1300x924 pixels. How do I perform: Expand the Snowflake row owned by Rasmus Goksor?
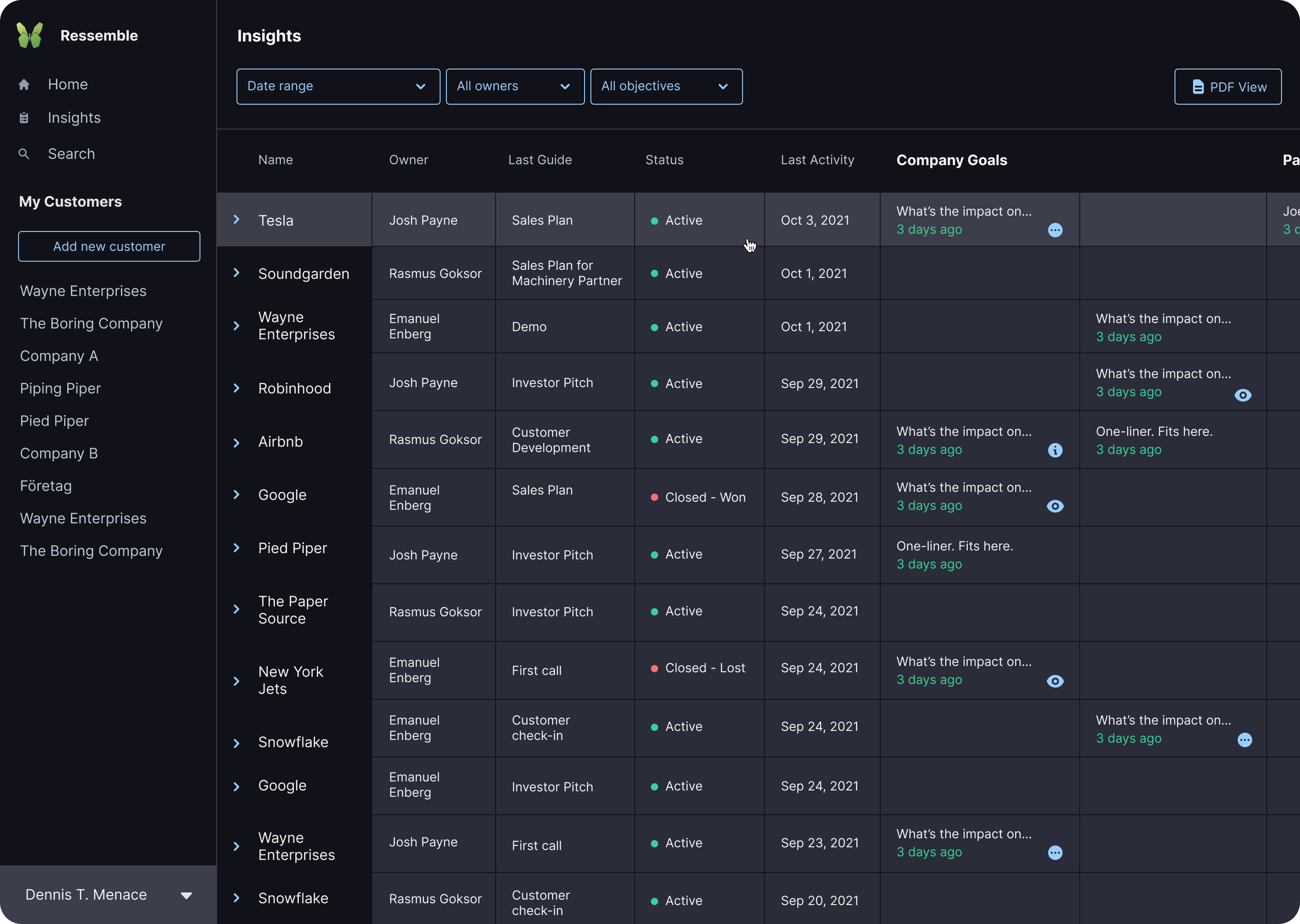(x=237, y=898)
